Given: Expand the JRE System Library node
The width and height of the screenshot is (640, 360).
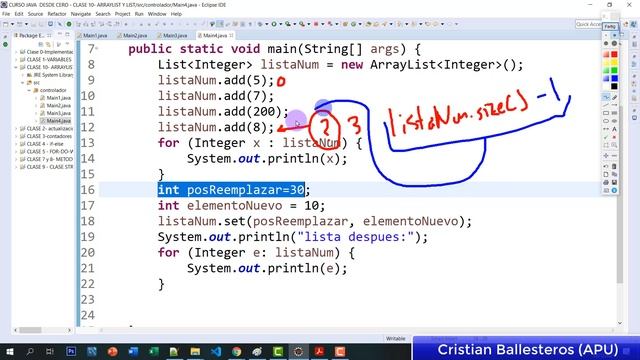Looking at the screenshot, I should click(x=23, y=75).
